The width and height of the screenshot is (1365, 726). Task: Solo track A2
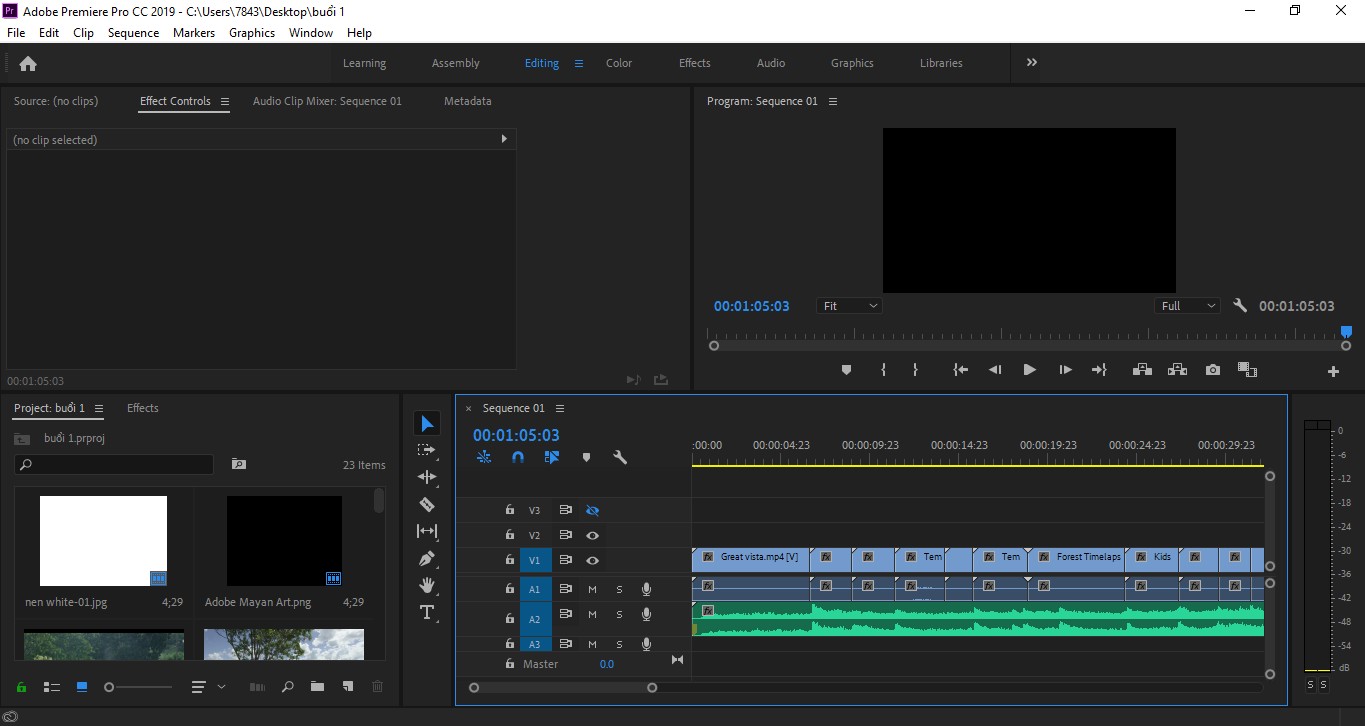[x=619, y=615]
